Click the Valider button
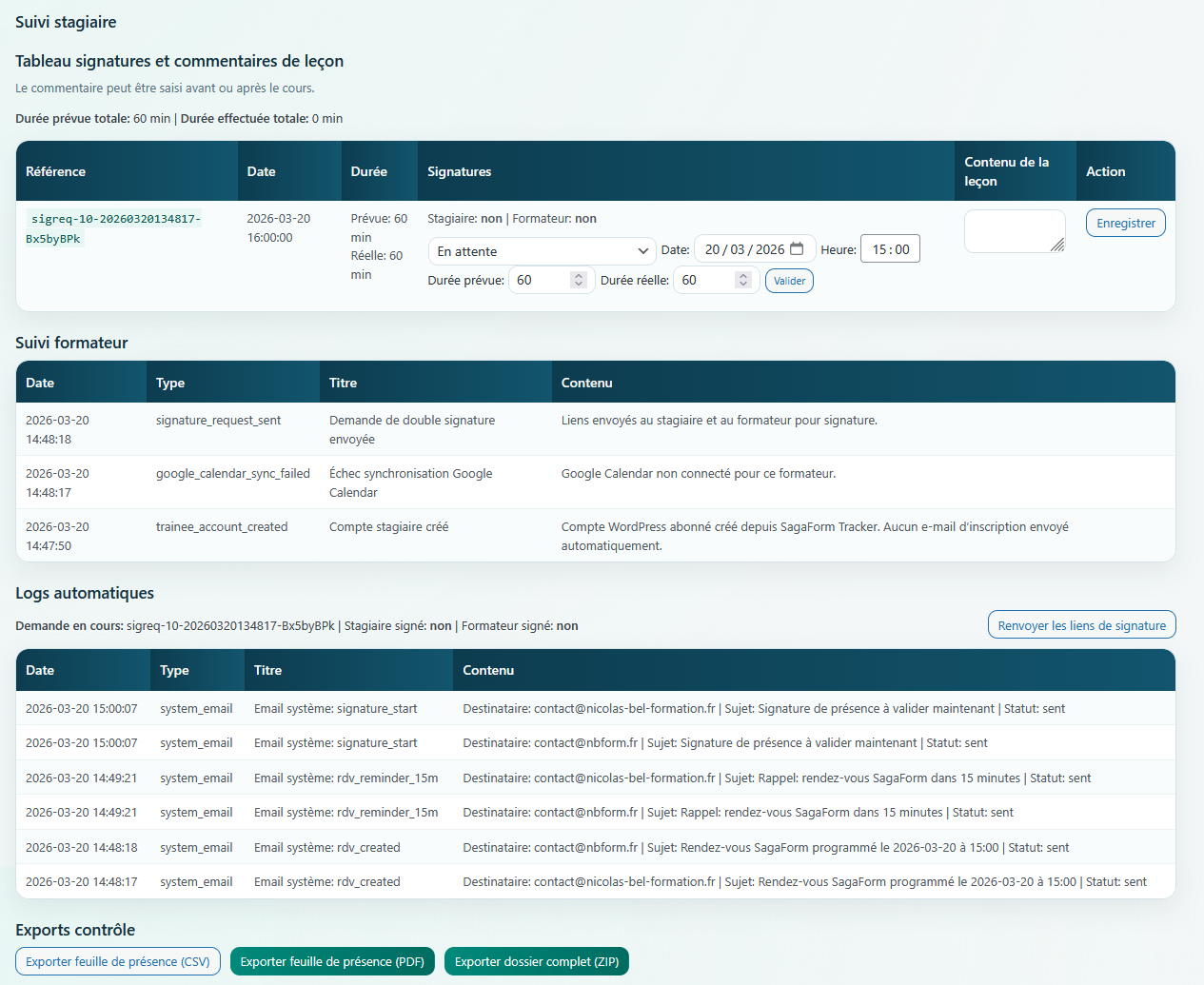 789,281
